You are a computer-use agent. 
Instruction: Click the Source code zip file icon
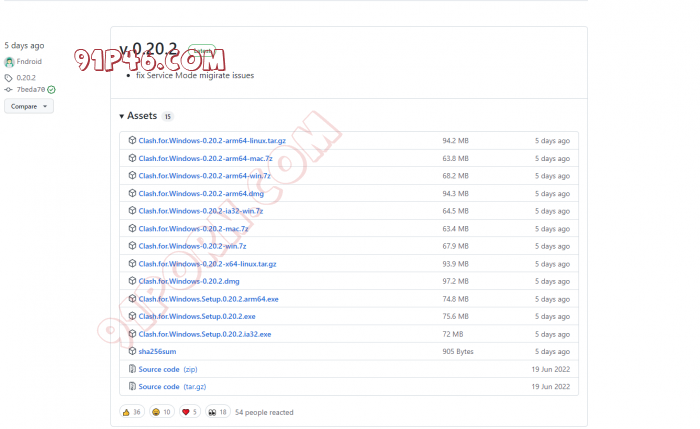[132, 369]
